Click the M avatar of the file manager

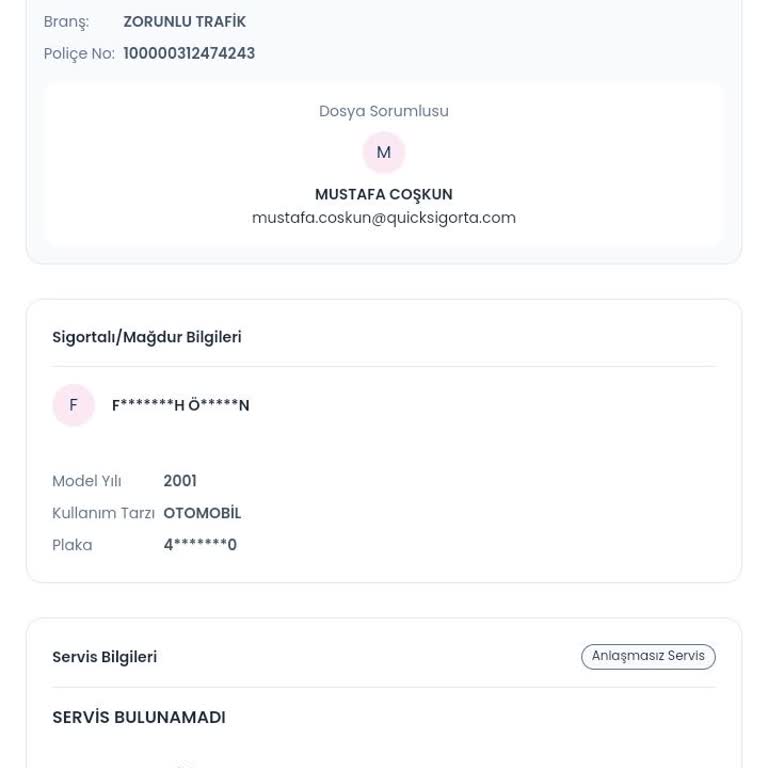[383, 153]
